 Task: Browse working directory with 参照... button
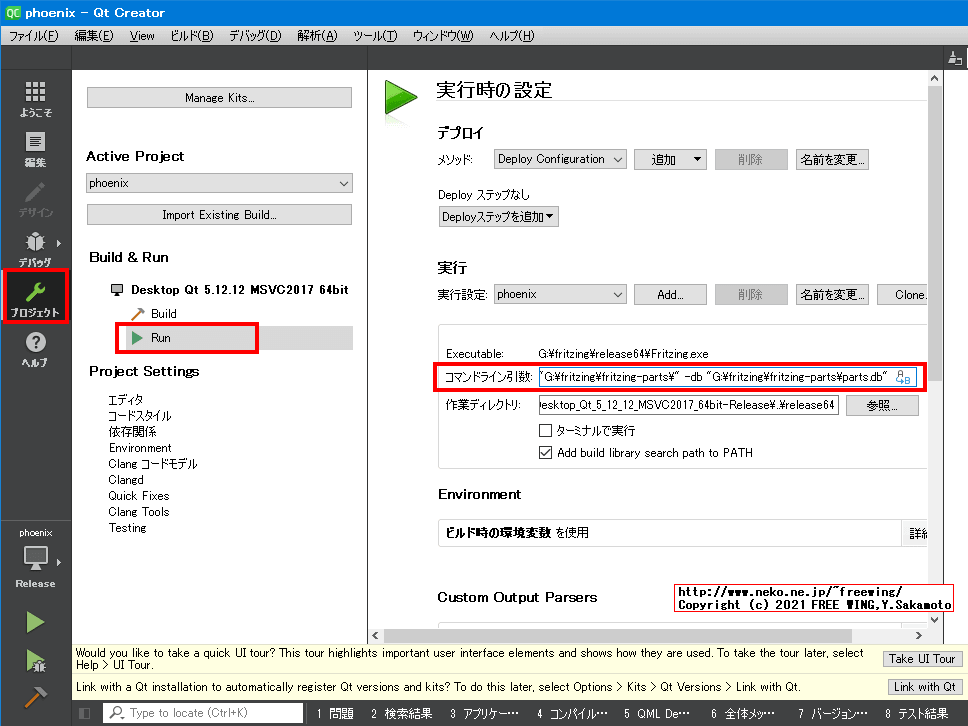pyautogui.click(x=882, y=406)
